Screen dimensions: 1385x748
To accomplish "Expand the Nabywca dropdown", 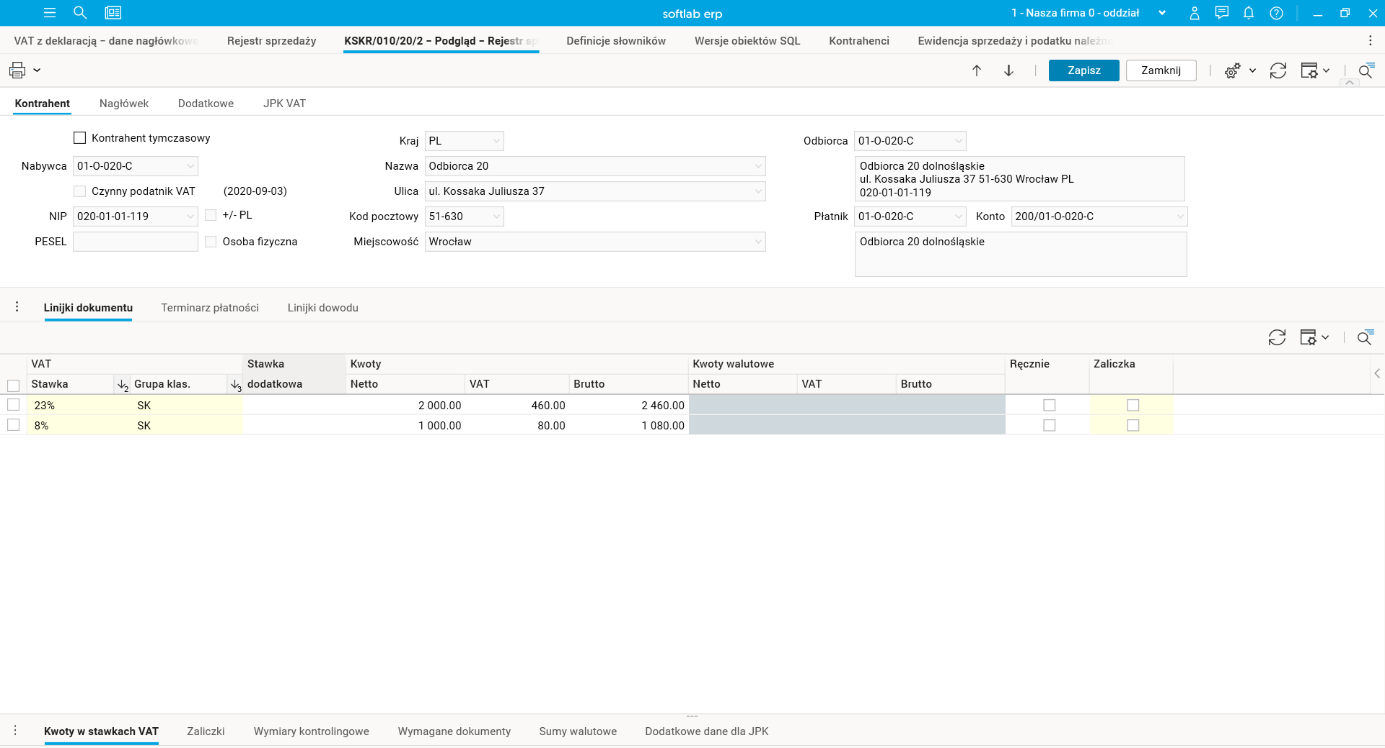I will click(190, 166).
